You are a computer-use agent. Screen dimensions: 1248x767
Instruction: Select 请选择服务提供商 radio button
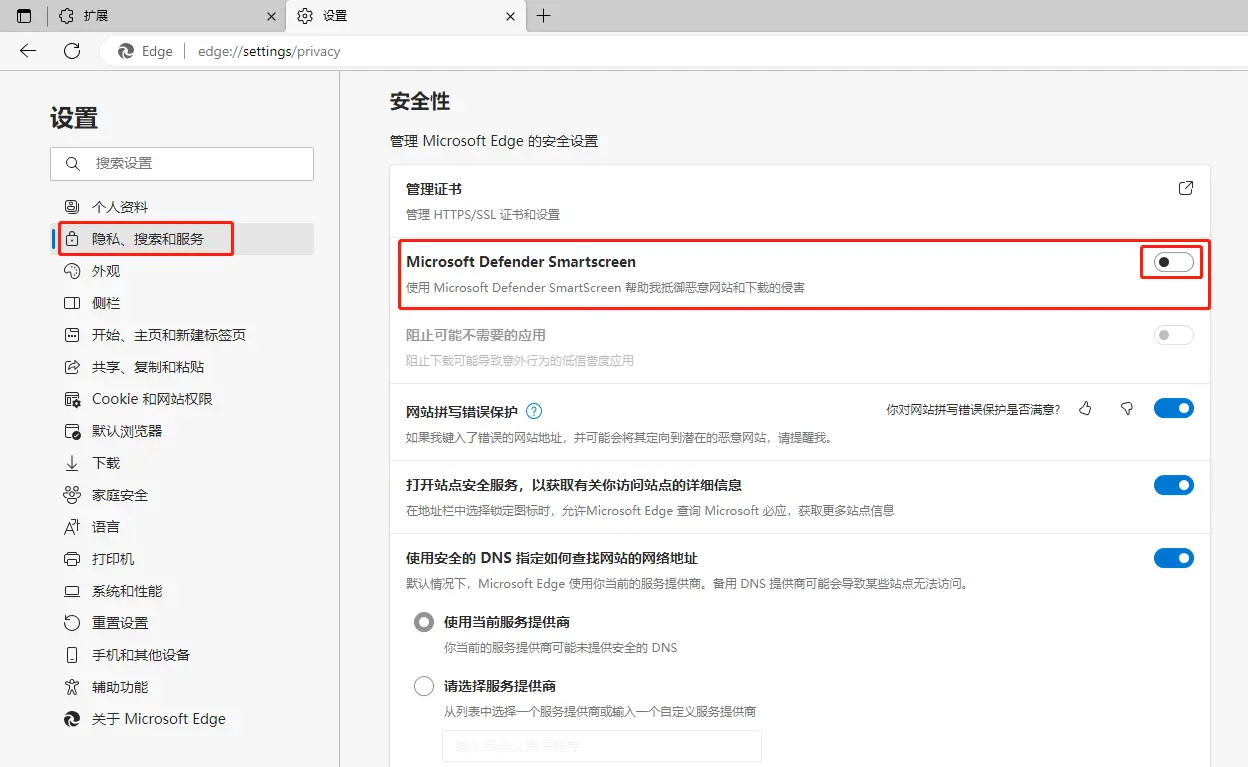tap(424, 686)
